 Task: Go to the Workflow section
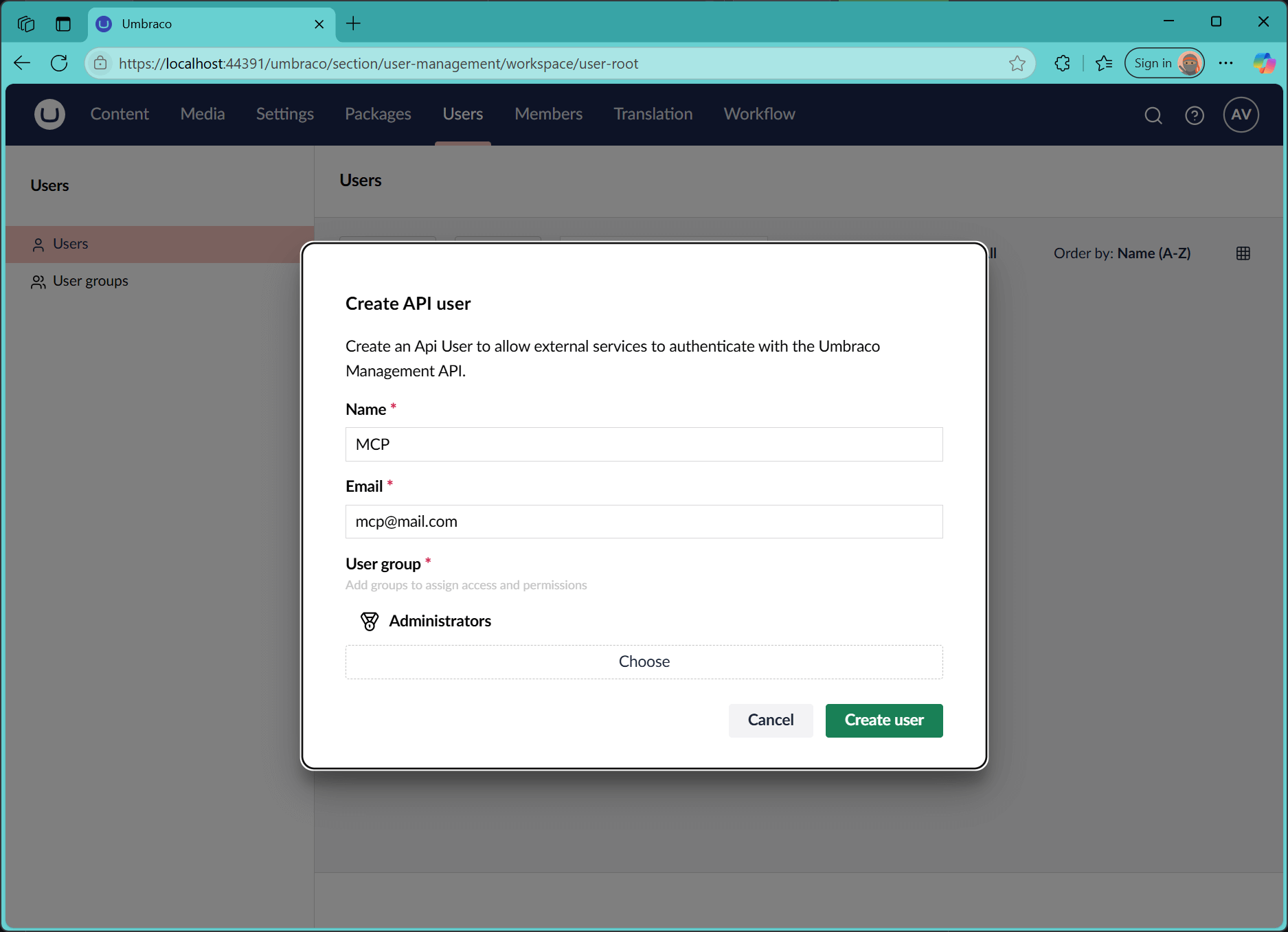pyautogui.click(x=760, y=114)
